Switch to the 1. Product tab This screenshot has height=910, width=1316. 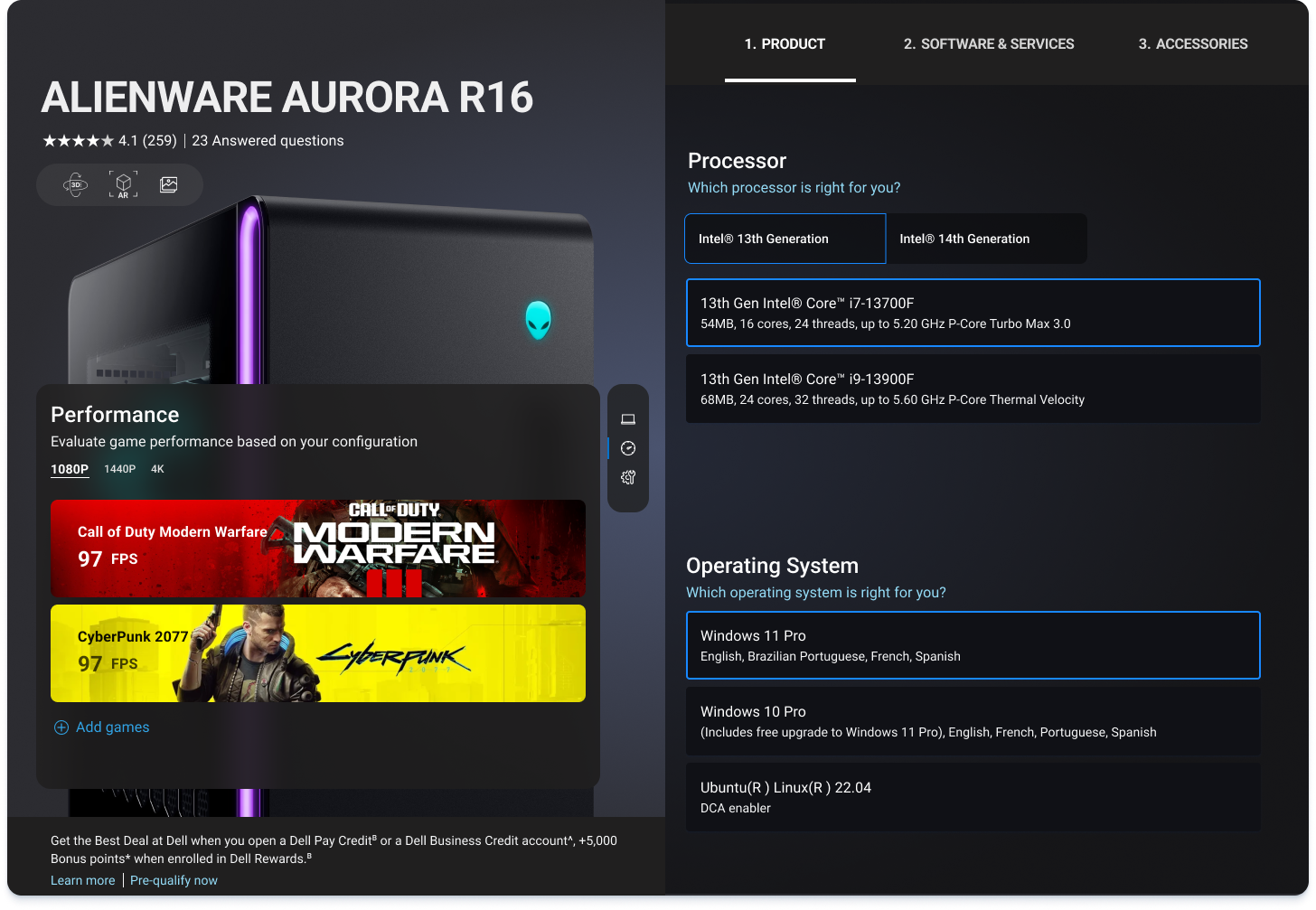click(x=785, y=44)
